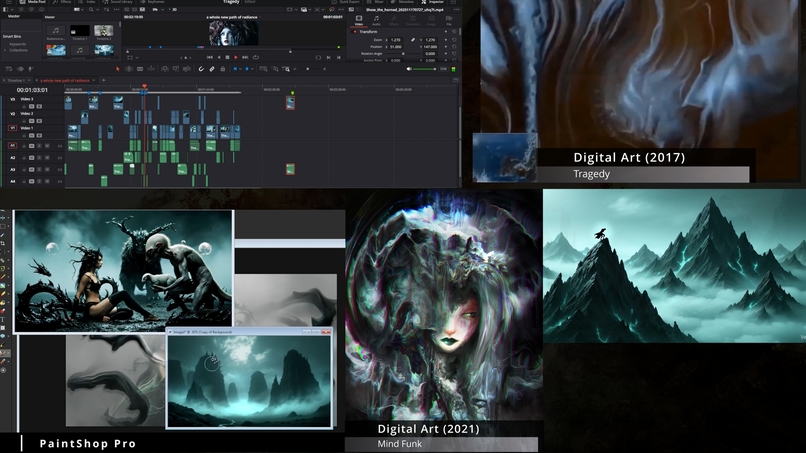Click the Overwrite Clip toolbar icon
The width and height of the screenshot is (806, 453).
coord(176,69)
